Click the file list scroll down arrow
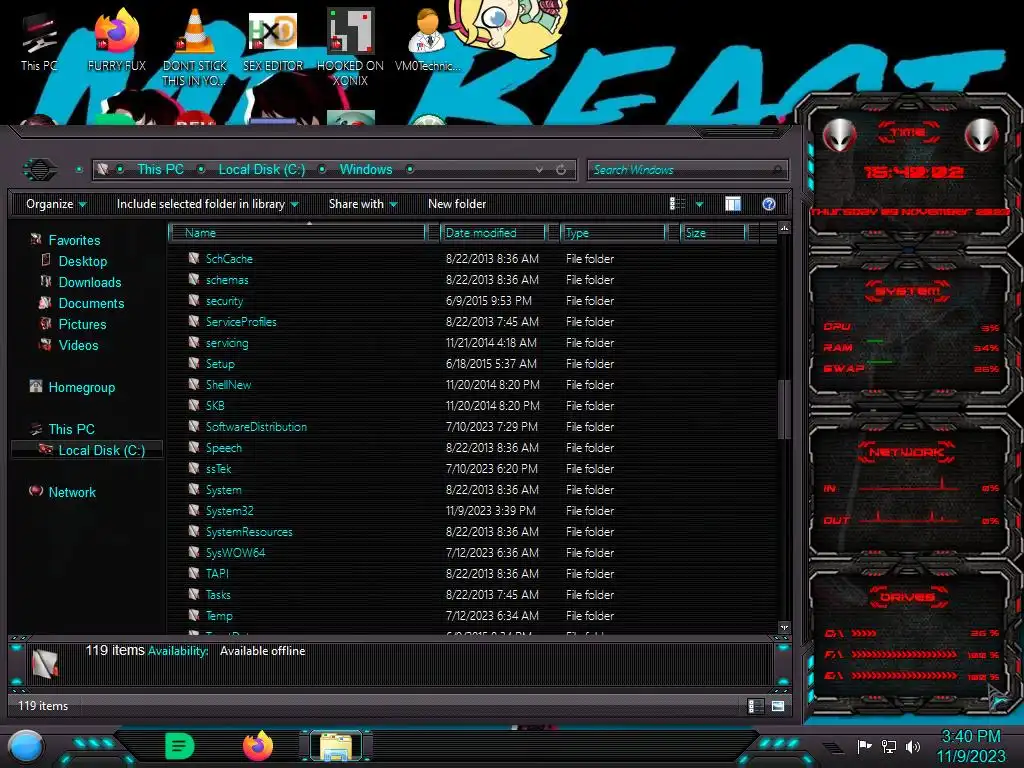This screenshot has width=1024, height=768. [784, 628]
